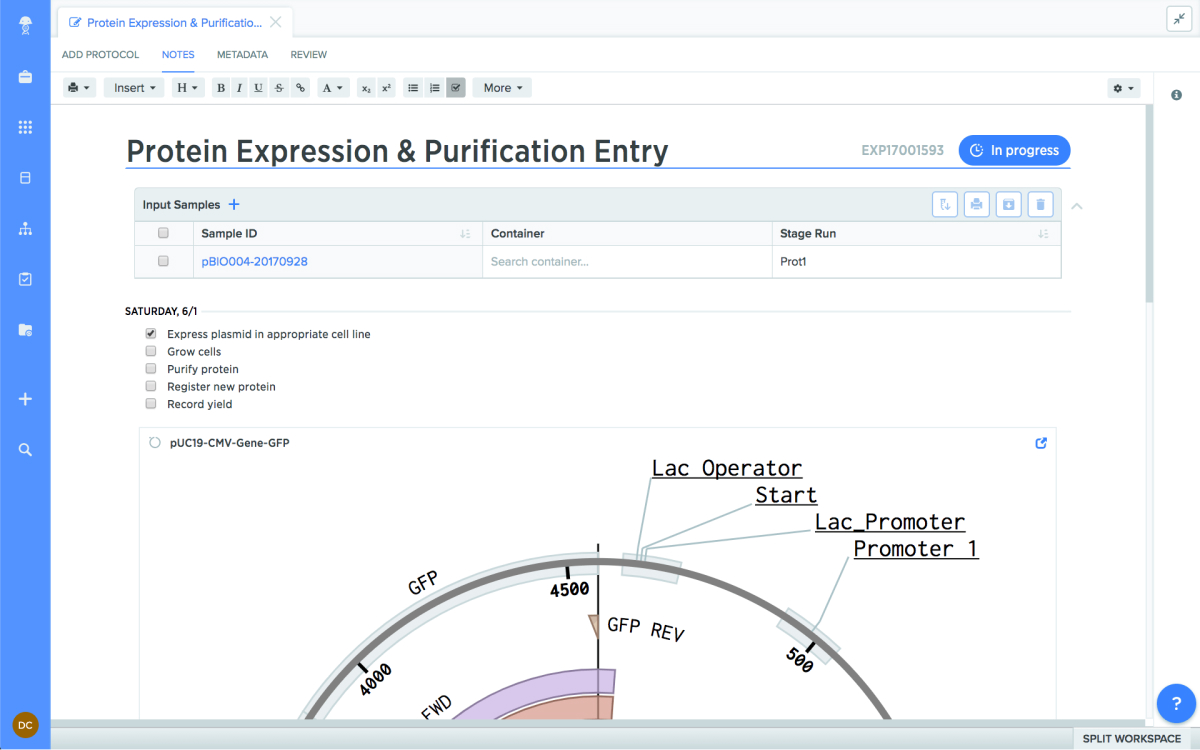Check the Grow cells checkbox
This screenshot has height=750, width=1200.
(x=151, y=352)
